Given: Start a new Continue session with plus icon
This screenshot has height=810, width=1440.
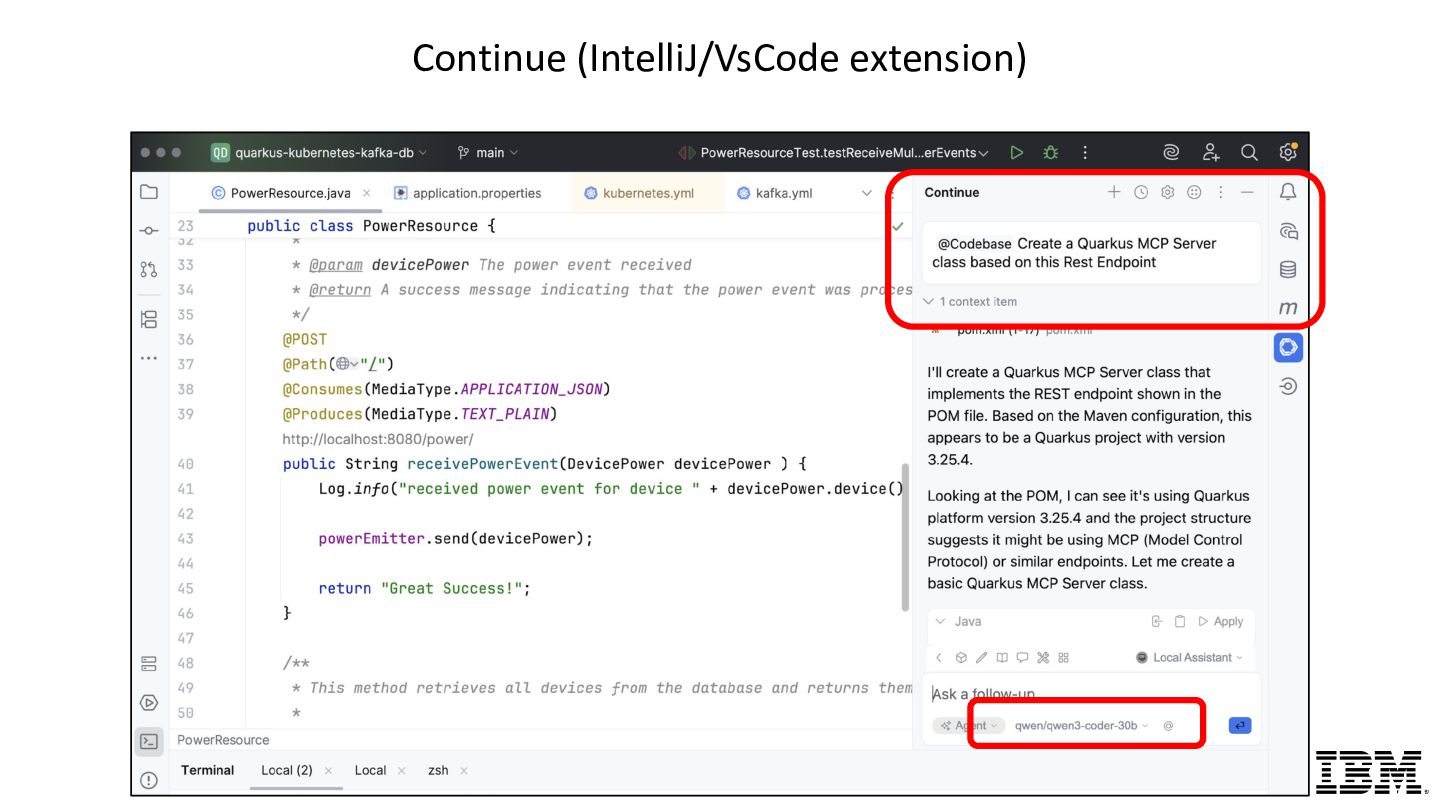Looking at the screenshot, I should click(1114, 192).
